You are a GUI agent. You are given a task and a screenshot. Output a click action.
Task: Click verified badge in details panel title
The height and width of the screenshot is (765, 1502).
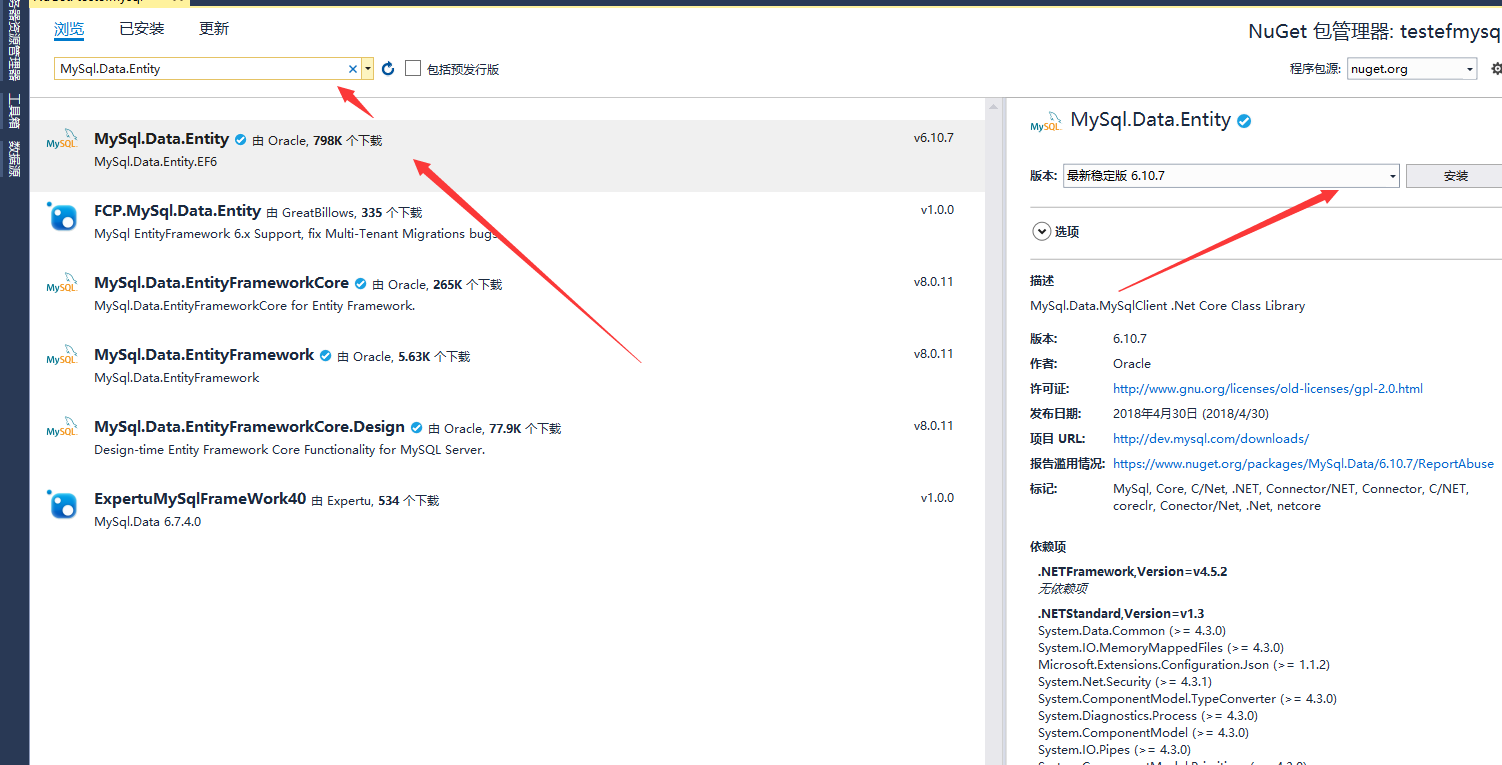[1244, 121]
